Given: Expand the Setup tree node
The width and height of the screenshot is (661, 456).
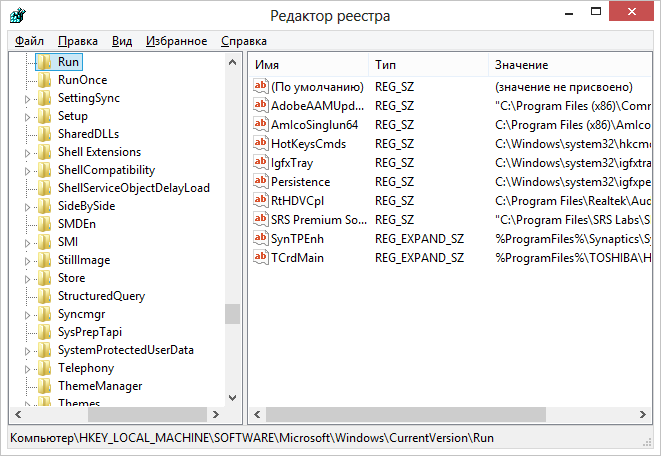Looking at the screenshot, I should [x=27, y=117].
